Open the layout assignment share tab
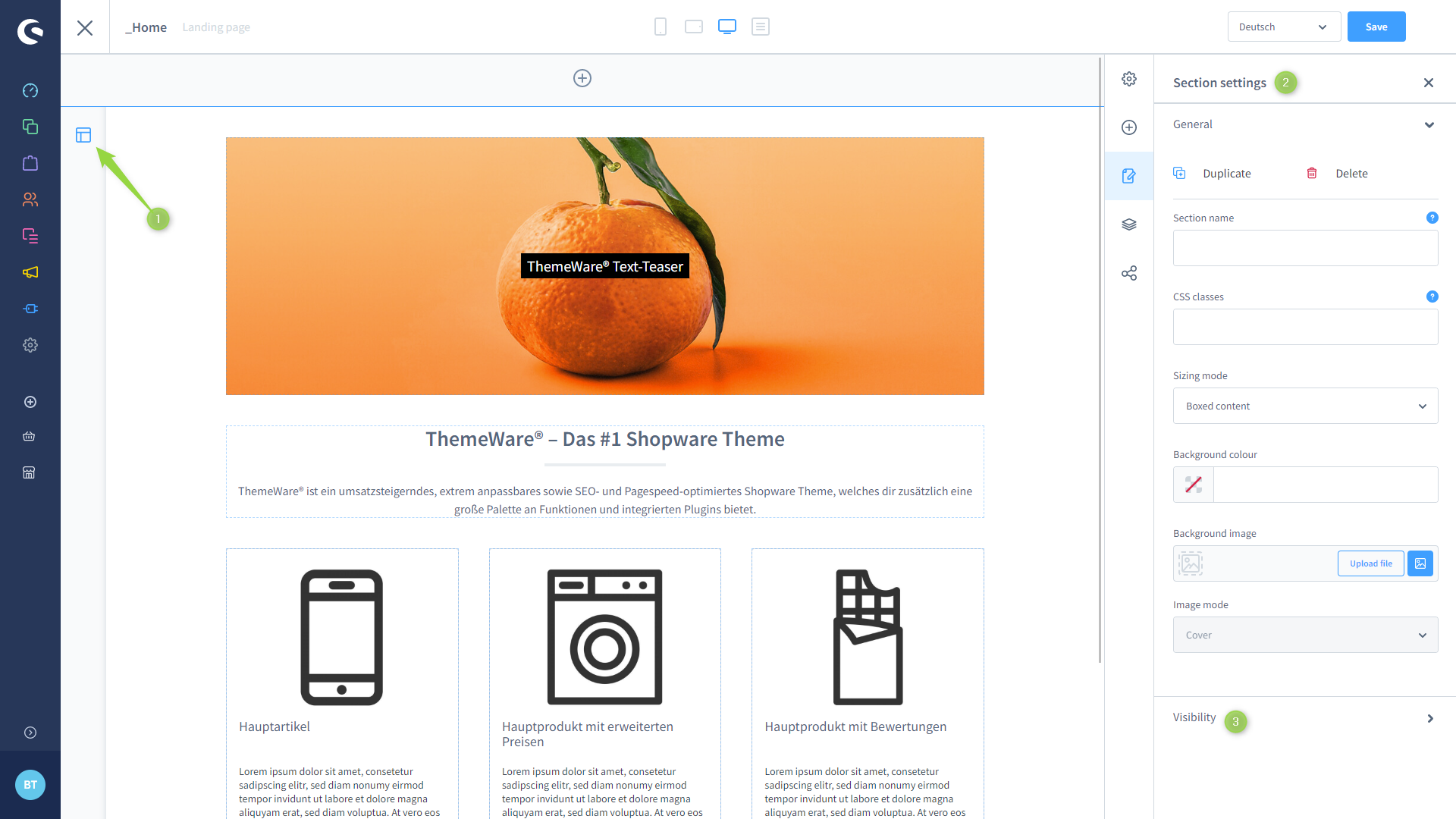1456x819 pixels. (x=1129, y=273)
